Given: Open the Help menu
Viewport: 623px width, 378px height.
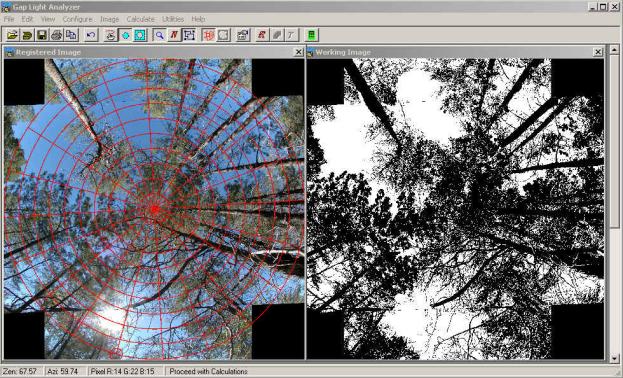Looking at the screenshot, I should [198, 19].
